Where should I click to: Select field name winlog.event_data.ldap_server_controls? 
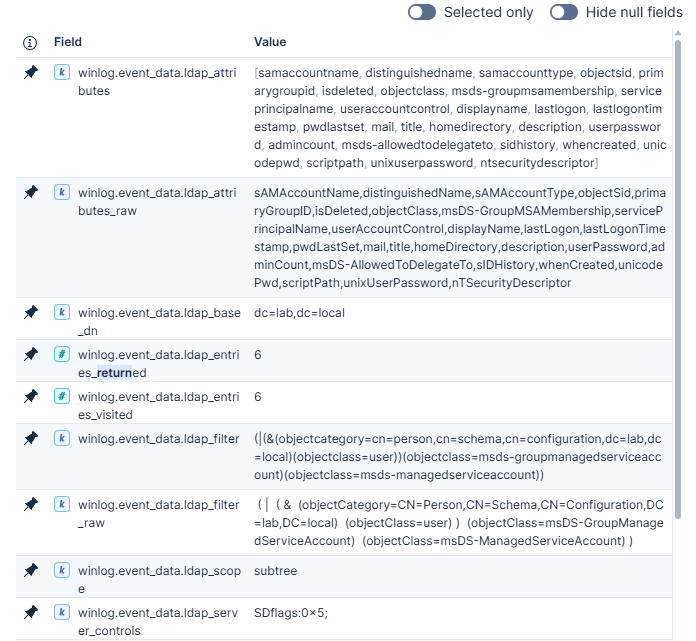pyautogui.click(x=158, y=622)
